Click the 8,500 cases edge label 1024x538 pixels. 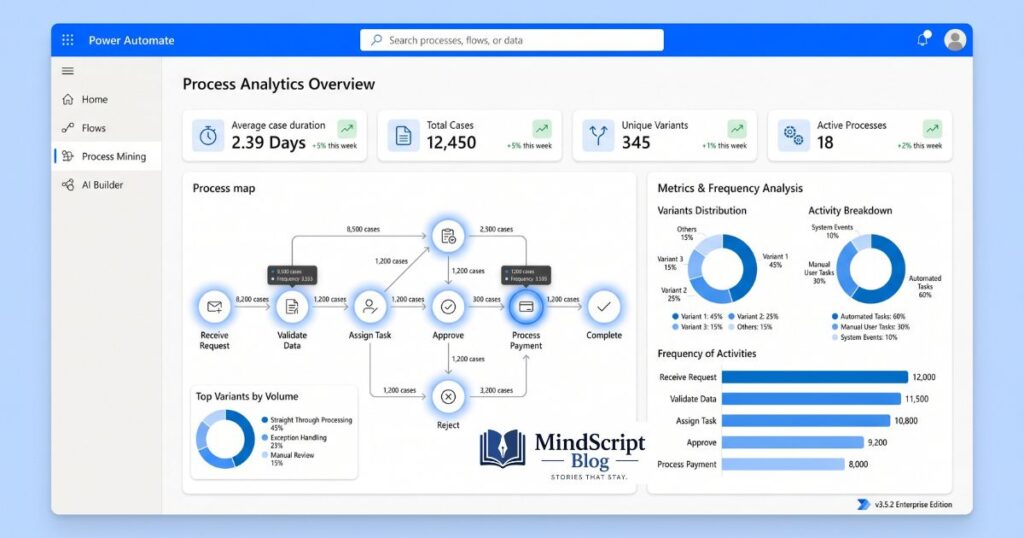click(363, 229)
